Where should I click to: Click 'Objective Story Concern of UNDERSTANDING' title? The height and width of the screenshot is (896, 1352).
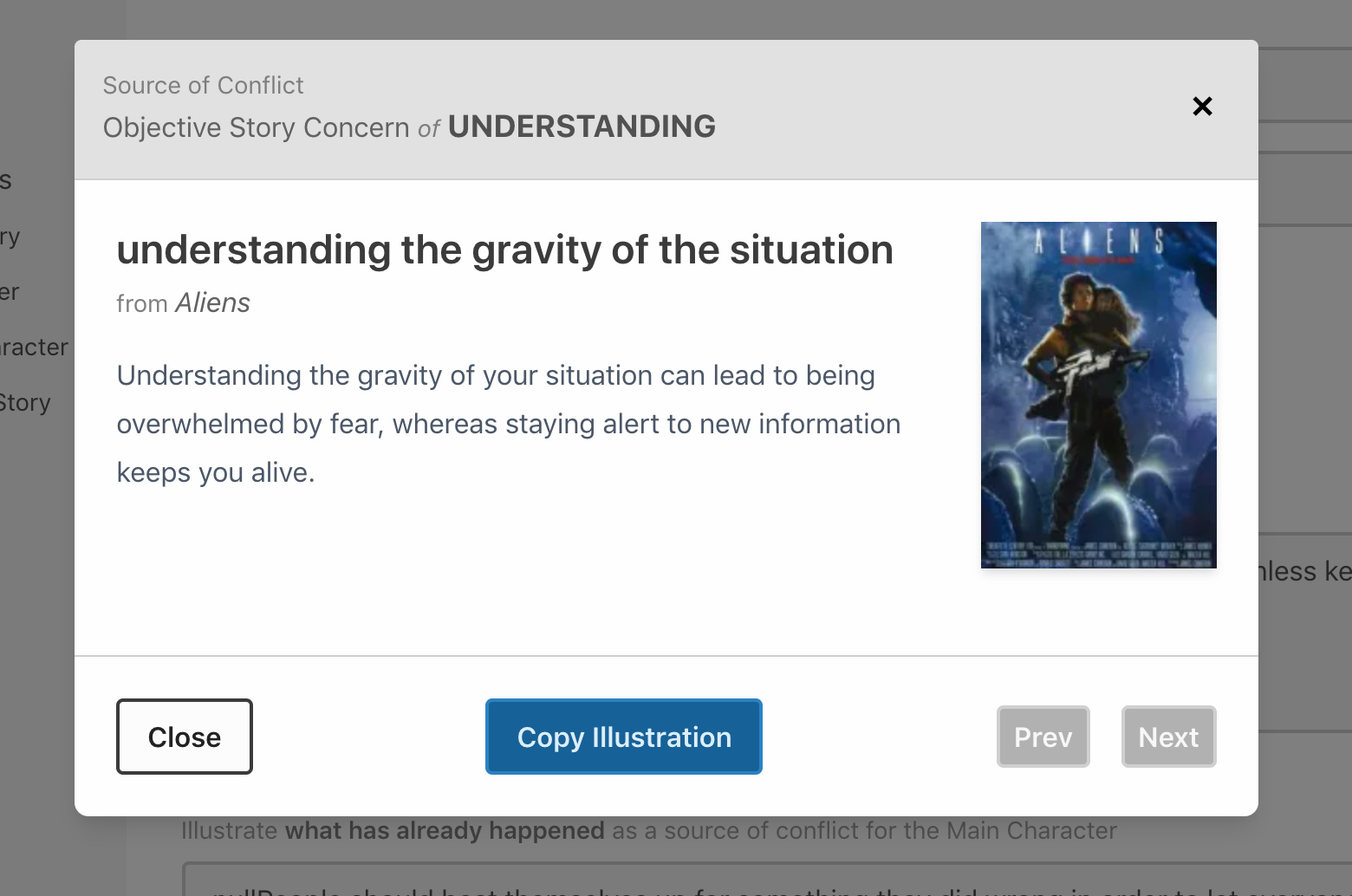[x=409, y=127]
